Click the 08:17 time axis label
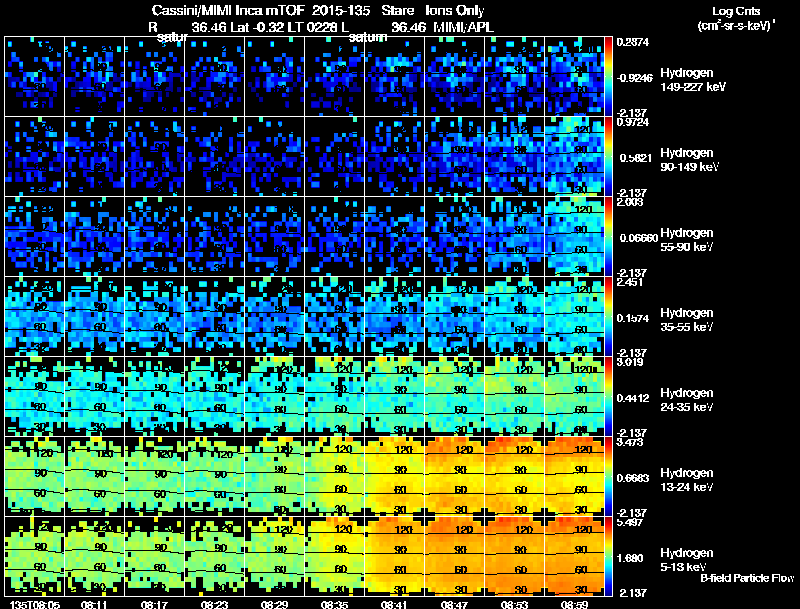Screen dimensions: 800x609 click(154, 605)
